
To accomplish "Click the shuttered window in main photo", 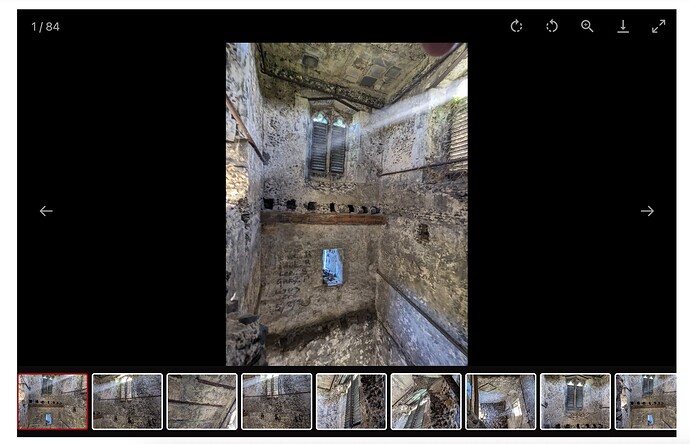I will tap(328, 143).
